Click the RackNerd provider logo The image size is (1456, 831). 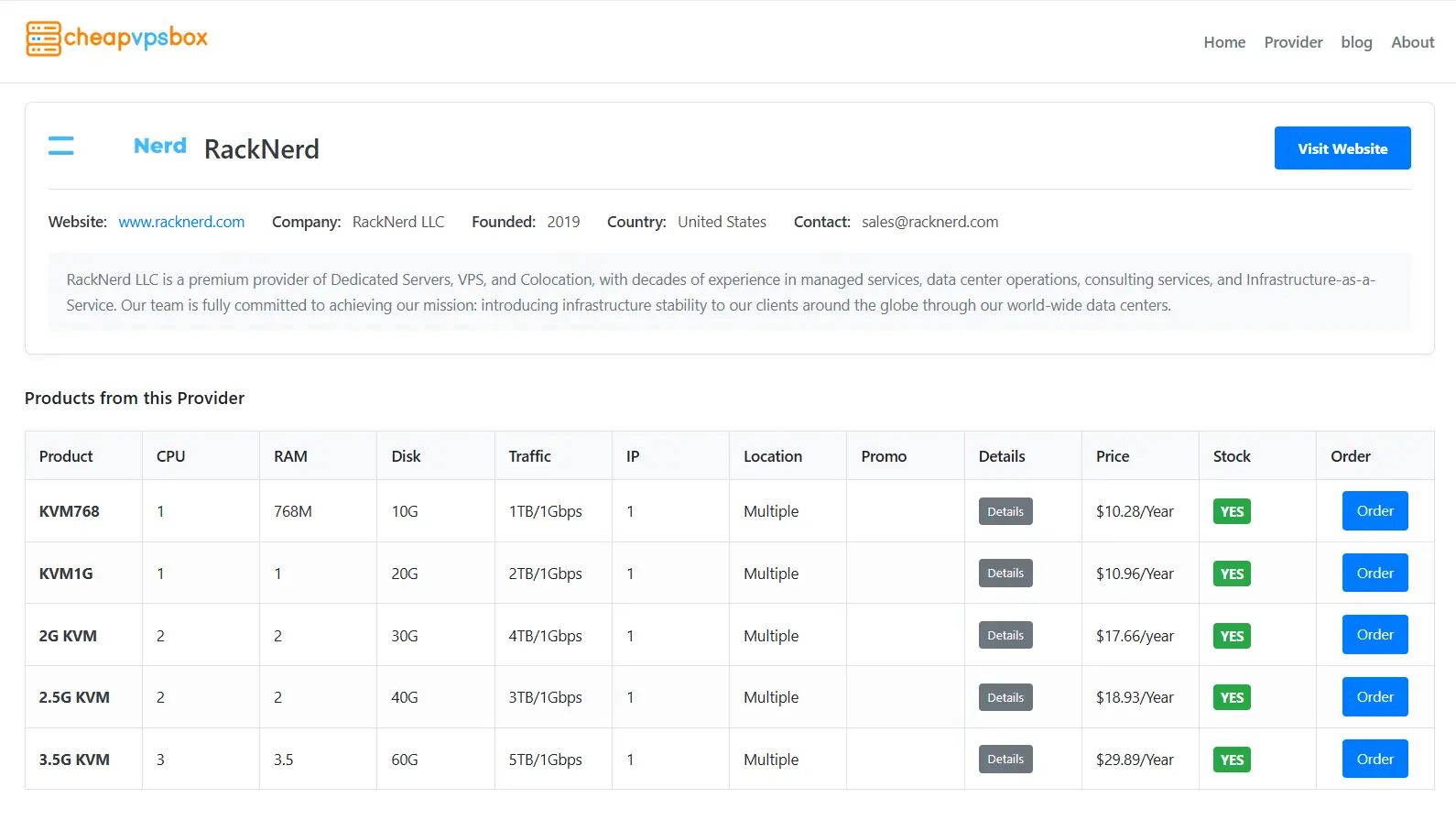tap(117, 147)
